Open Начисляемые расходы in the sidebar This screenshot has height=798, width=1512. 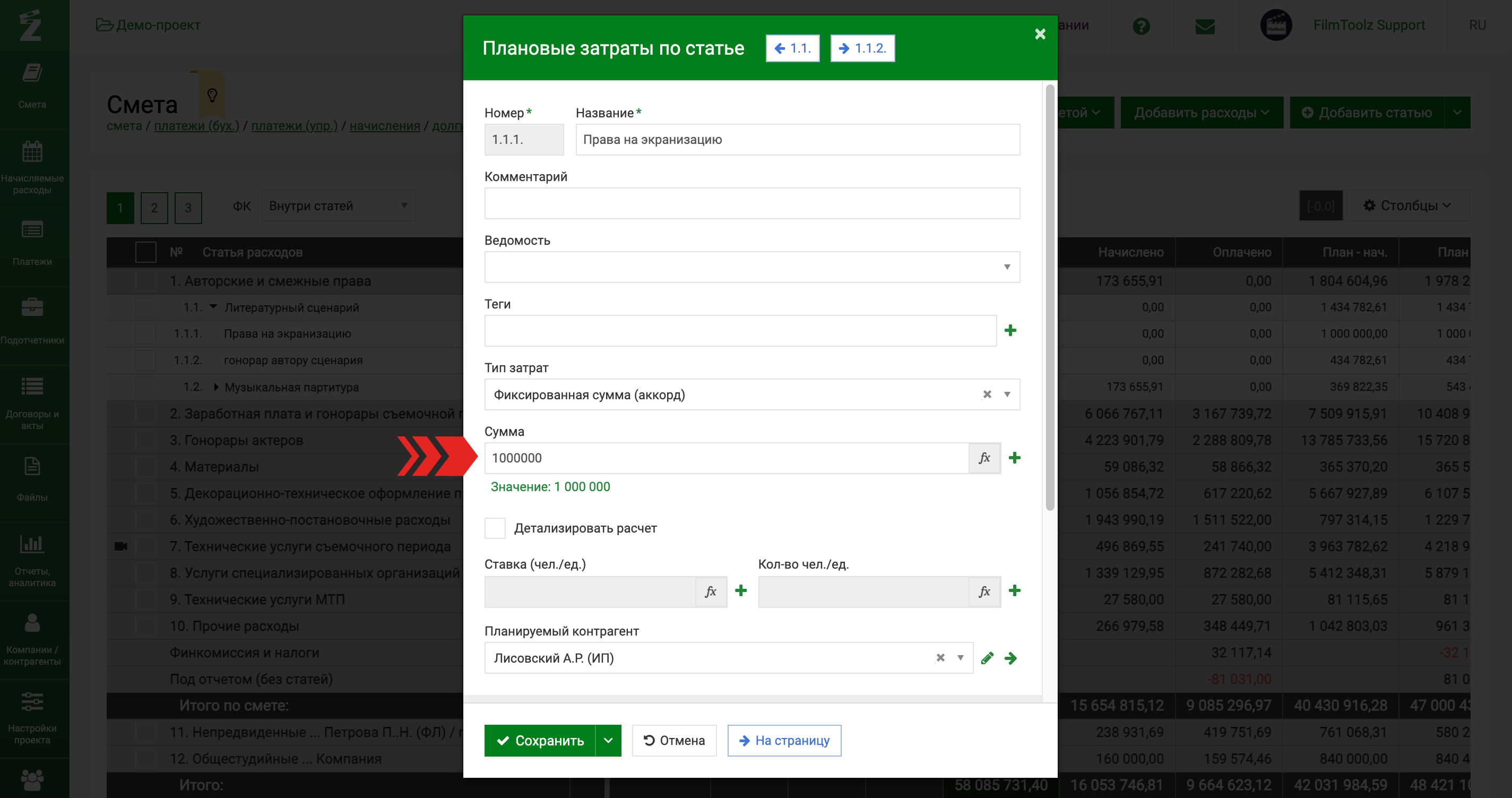coord(32,168)
